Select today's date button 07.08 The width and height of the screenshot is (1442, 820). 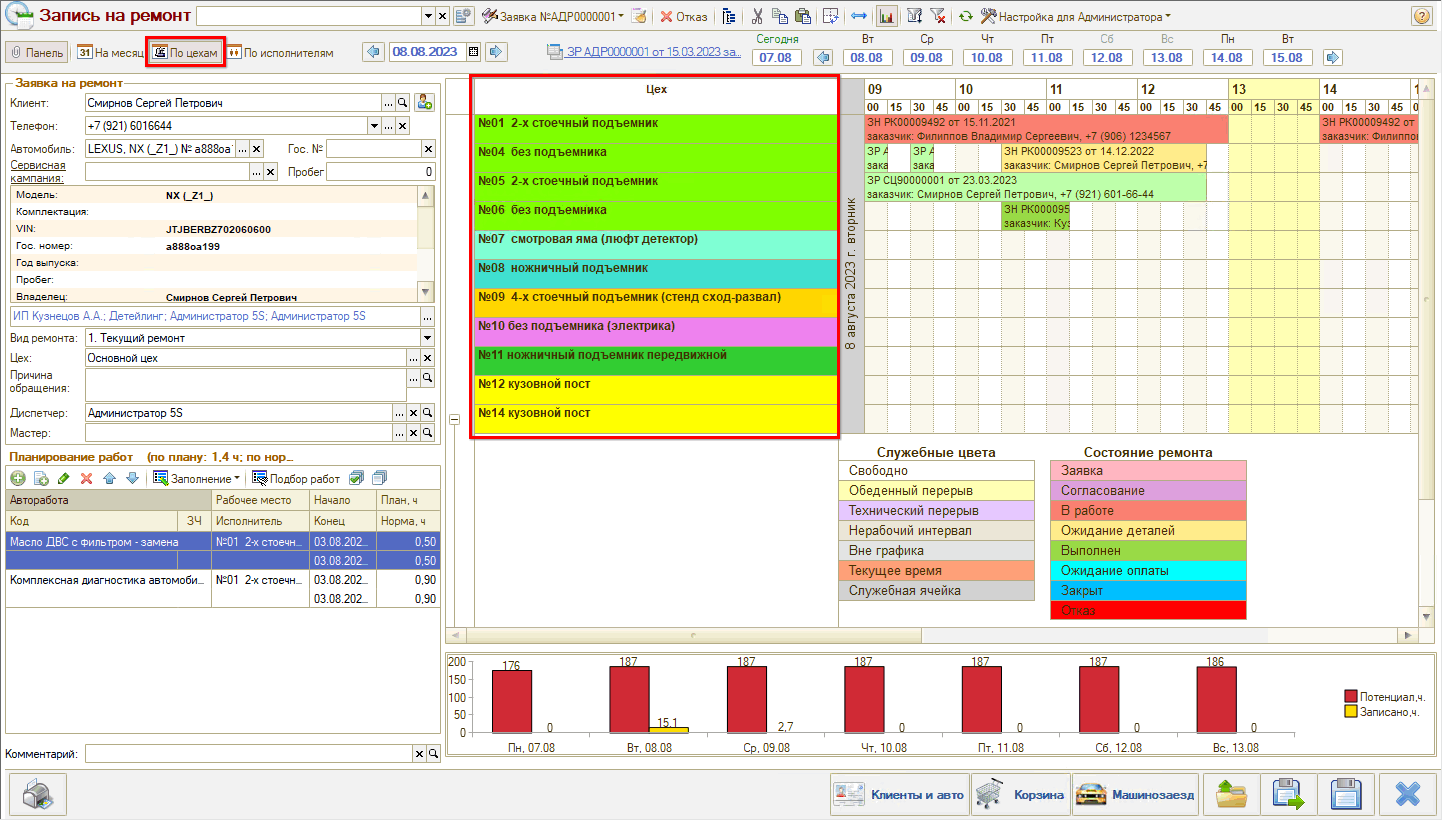[776, 58]
